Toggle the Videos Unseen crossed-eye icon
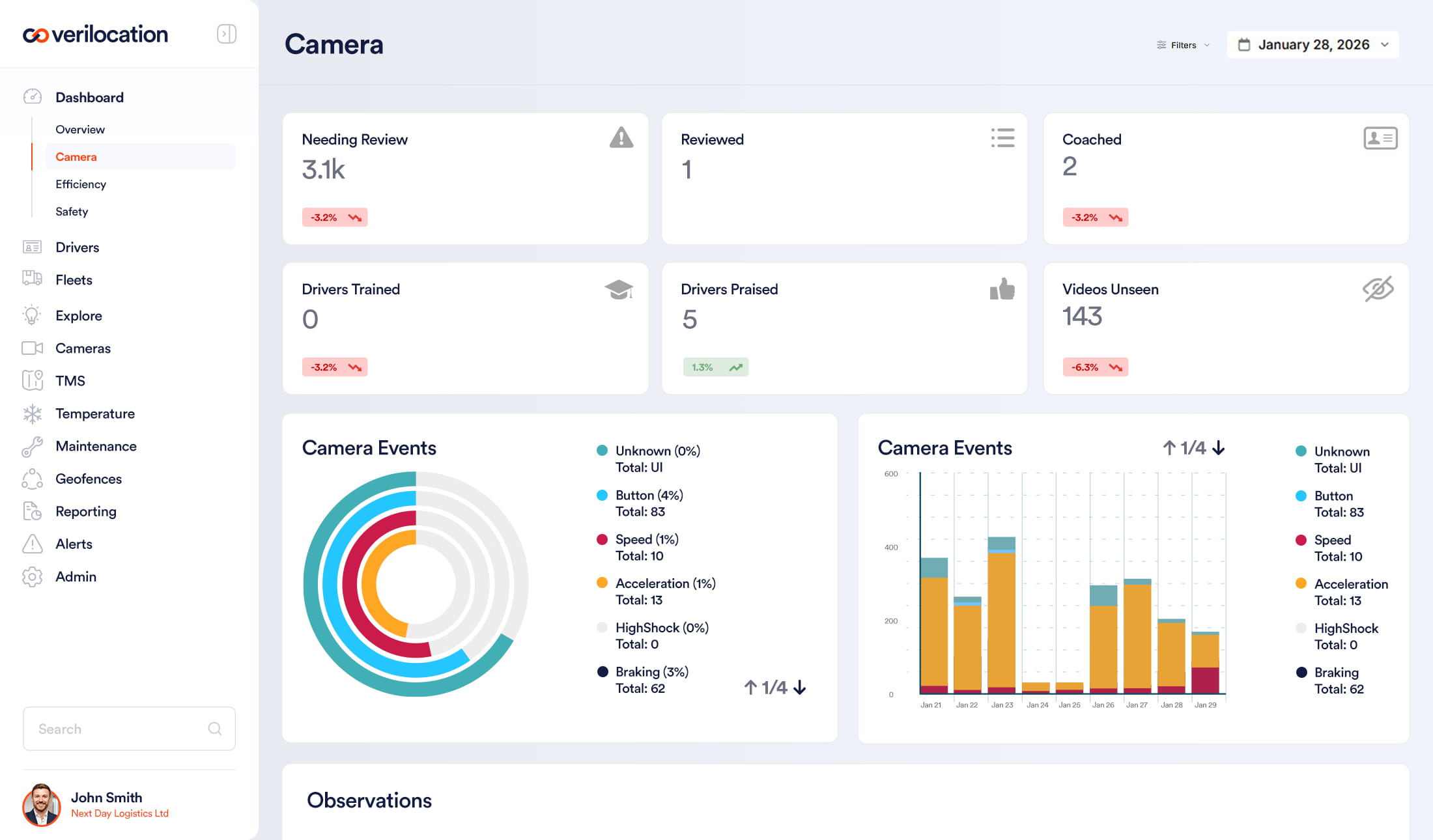The width and height of the screenshot is (1433, 840). [1378, 289]
